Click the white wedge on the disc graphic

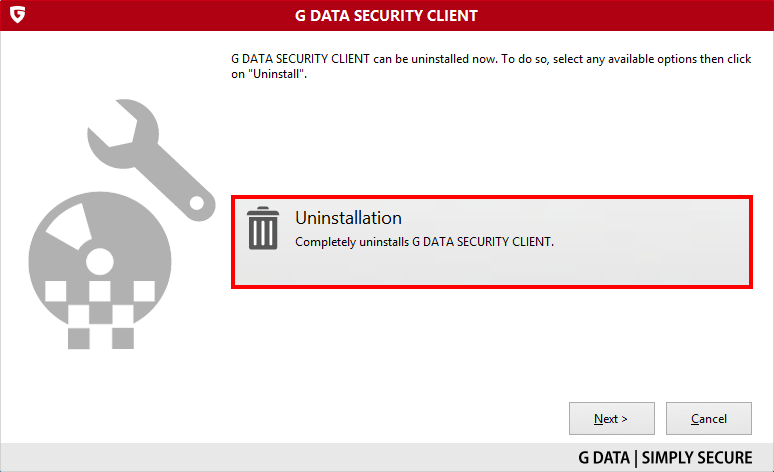(70, 227)
